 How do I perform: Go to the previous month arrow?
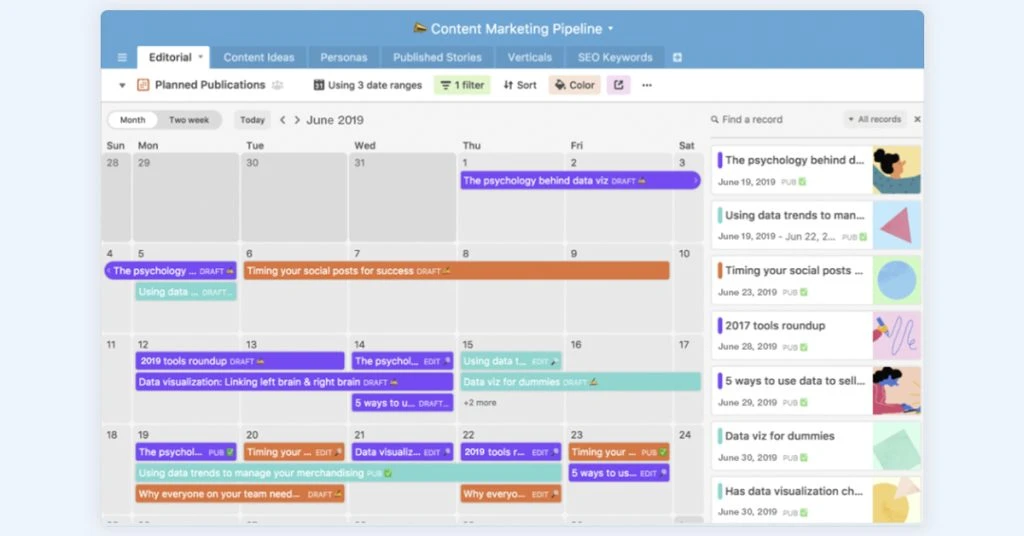[x=283, y=120]
